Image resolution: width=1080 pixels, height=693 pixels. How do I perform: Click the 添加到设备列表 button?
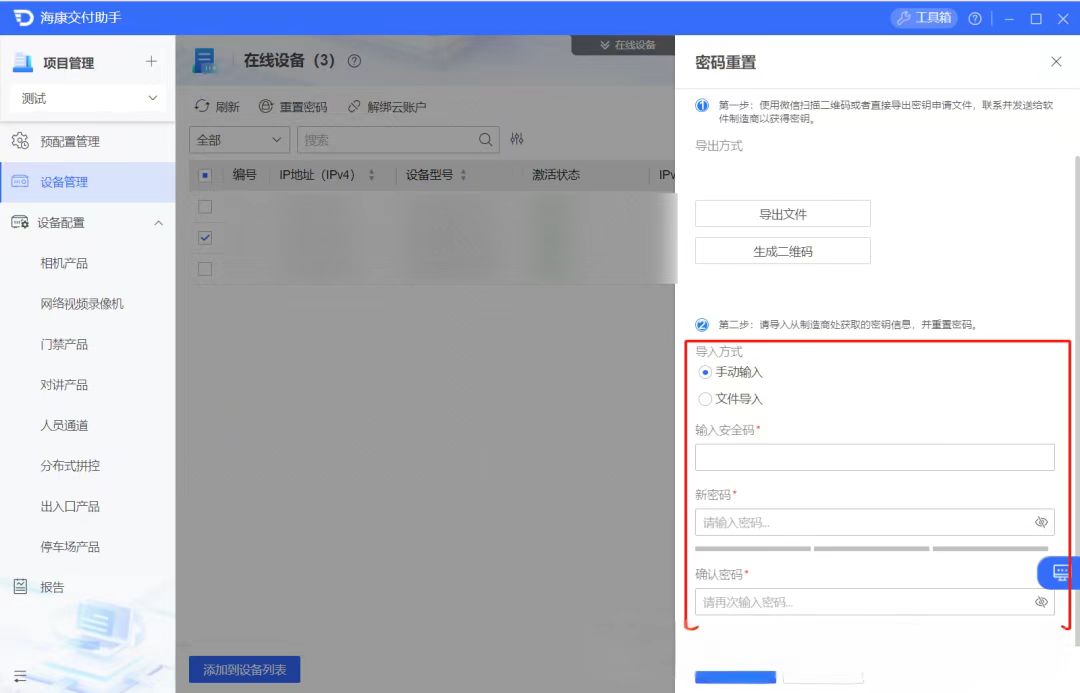pos(245,670)
